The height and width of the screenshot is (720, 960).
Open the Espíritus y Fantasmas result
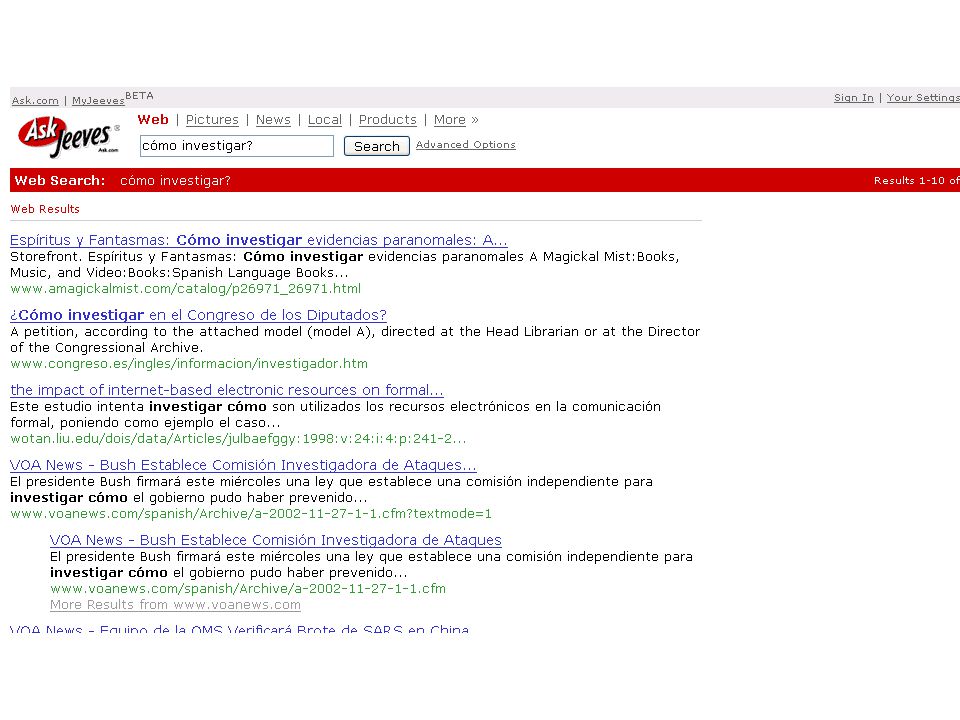point(258,240)
